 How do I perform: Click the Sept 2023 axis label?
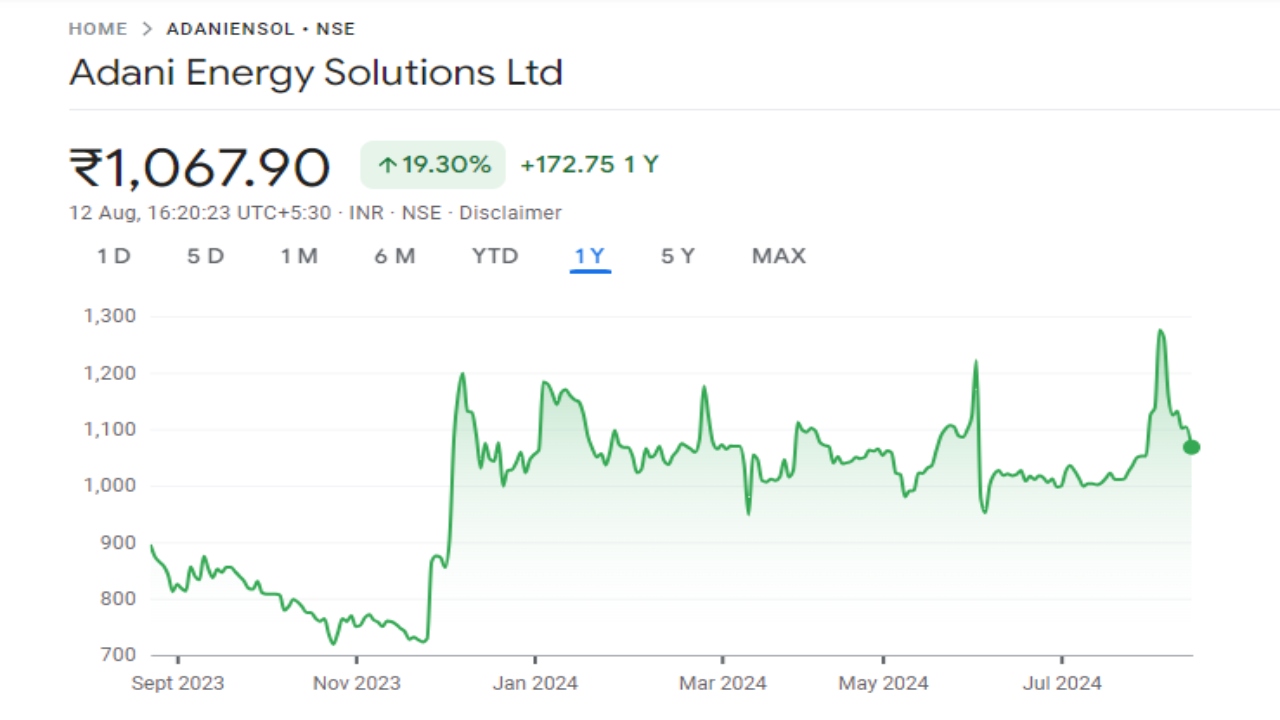(178, 684)
